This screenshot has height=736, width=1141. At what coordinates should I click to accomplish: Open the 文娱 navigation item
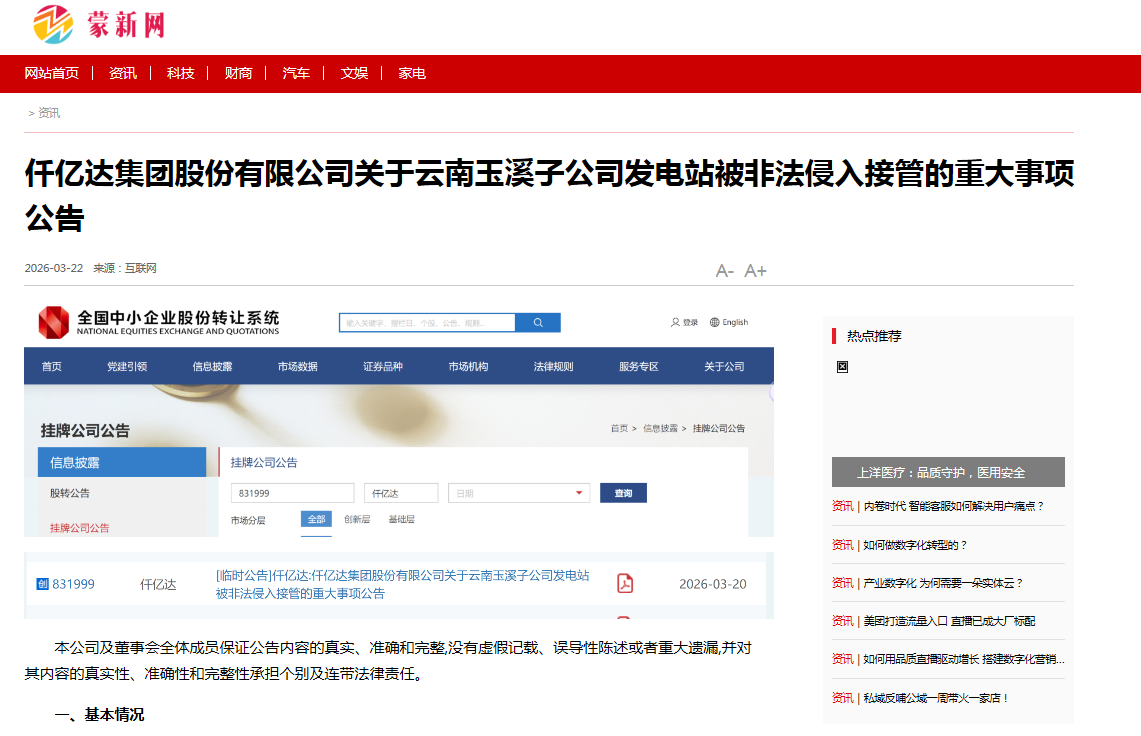[x=354, y=74]
